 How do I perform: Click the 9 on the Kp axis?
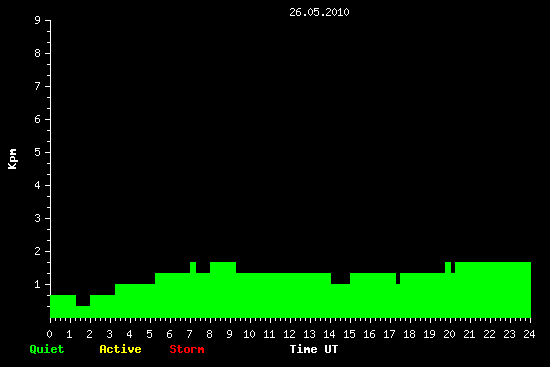click(x=38, y=20)
